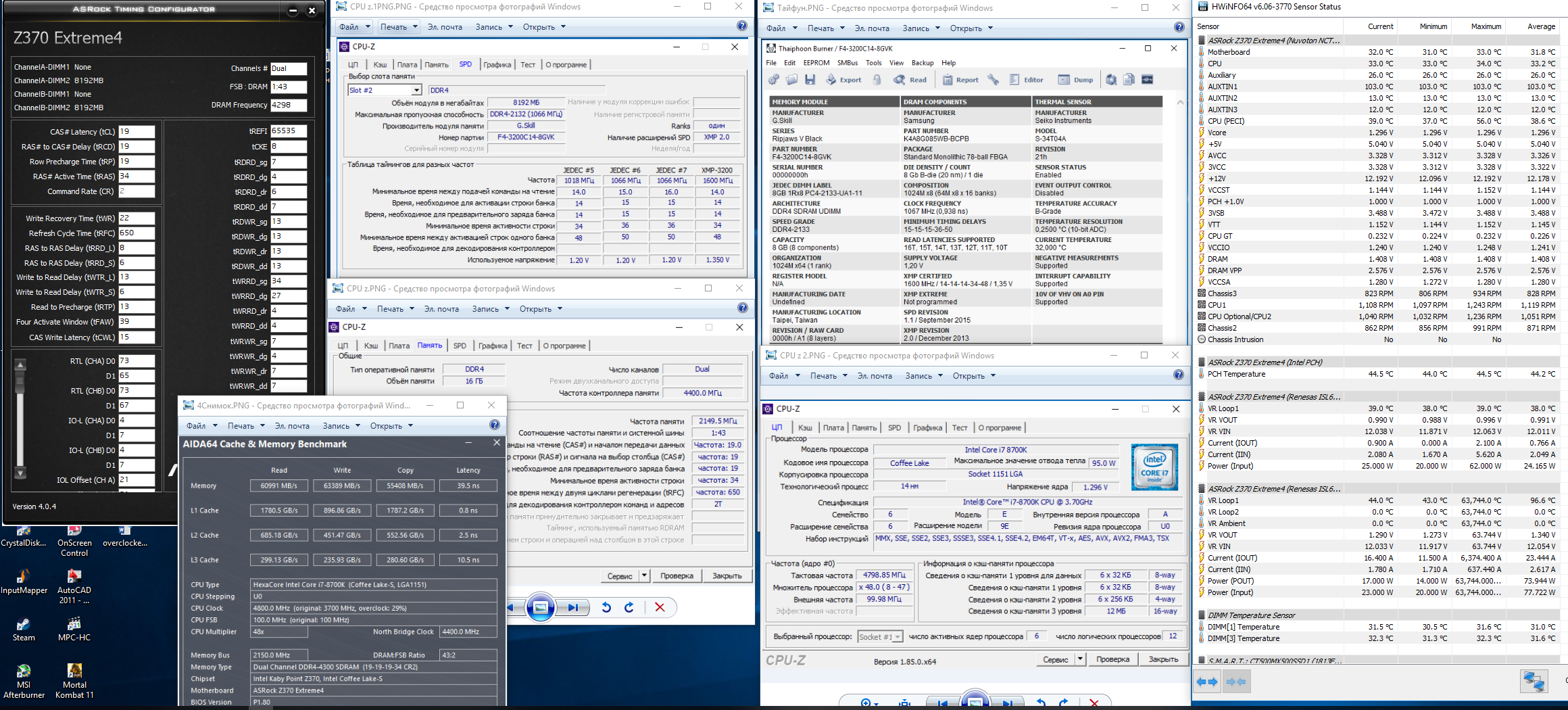Select the 'PCH Temperature' row in HWiNFO
Image resolution: width=1568 pixels, height=710 pixels.
click(x=1377, y=374)
